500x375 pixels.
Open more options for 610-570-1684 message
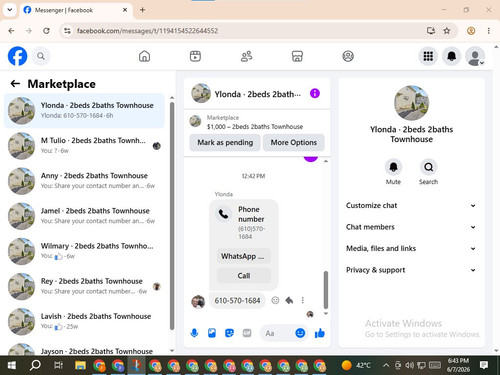pos(303,300)
